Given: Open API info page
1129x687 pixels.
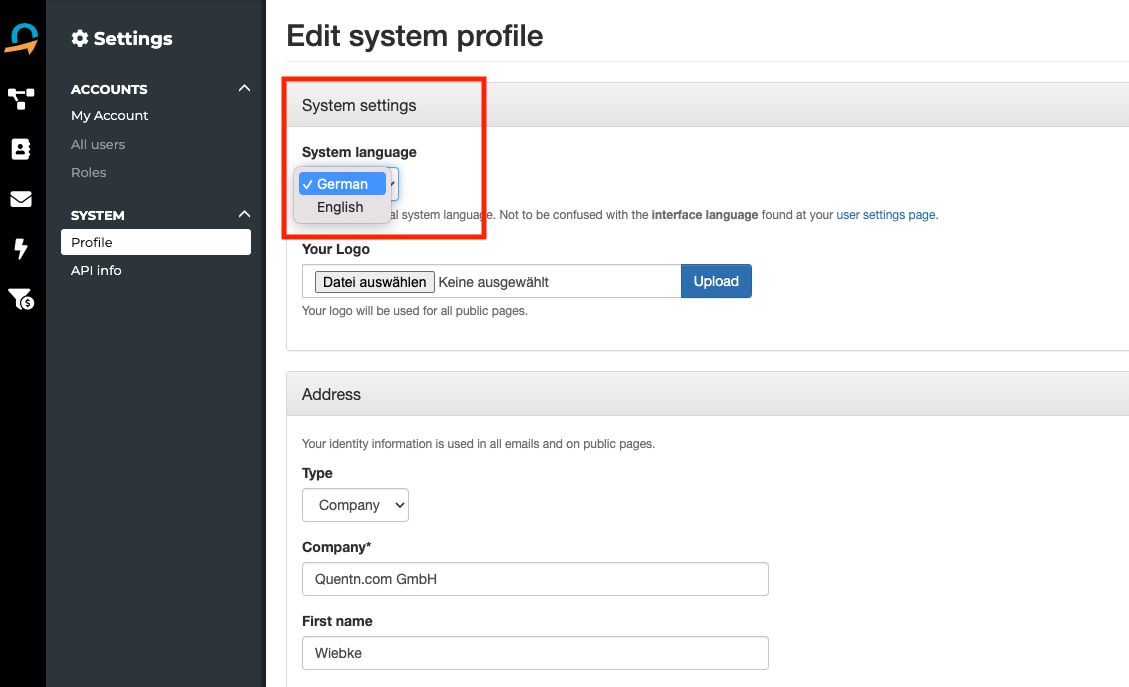Looking at the screenshot, I should coord(96,270).
